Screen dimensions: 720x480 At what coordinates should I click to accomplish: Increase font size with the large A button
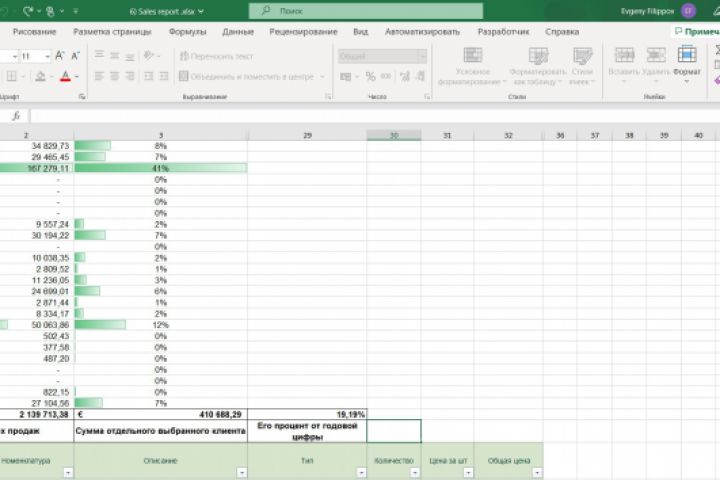(x=60, y=56)
